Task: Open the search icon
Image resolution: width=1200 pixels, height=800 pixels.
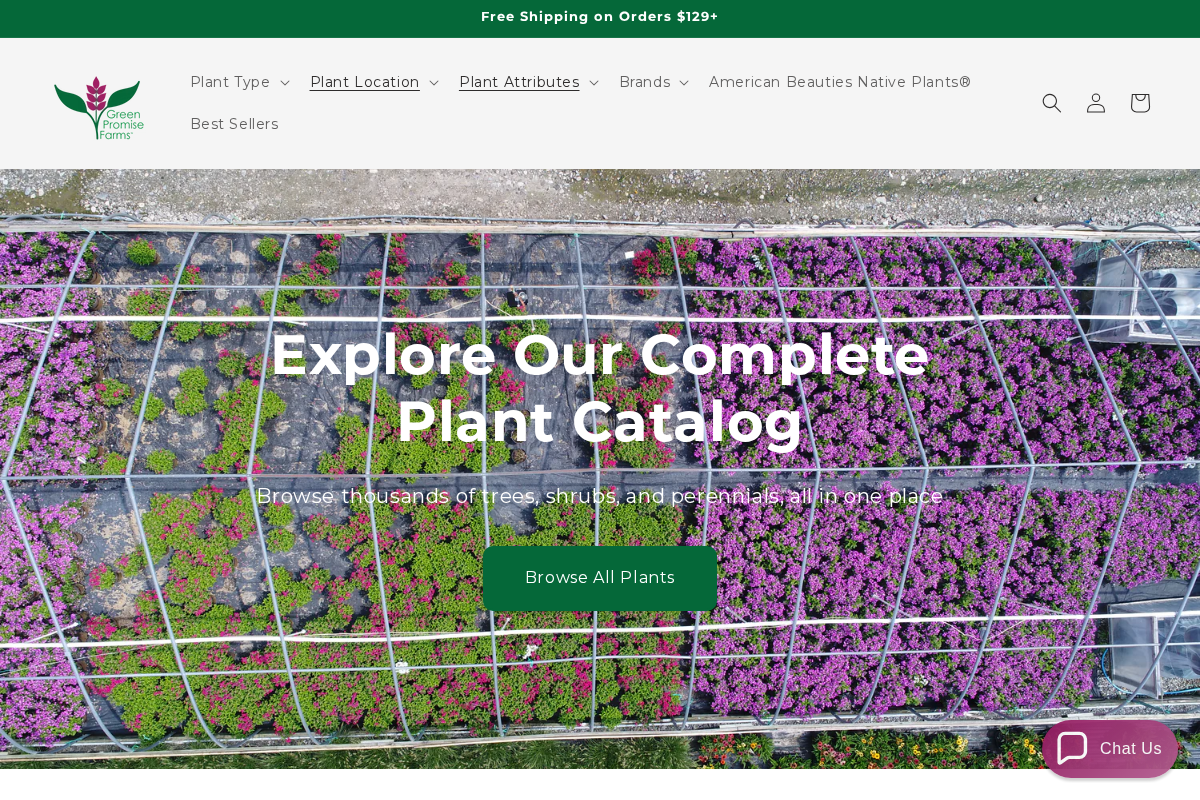Action: (x=1052, y=102)
